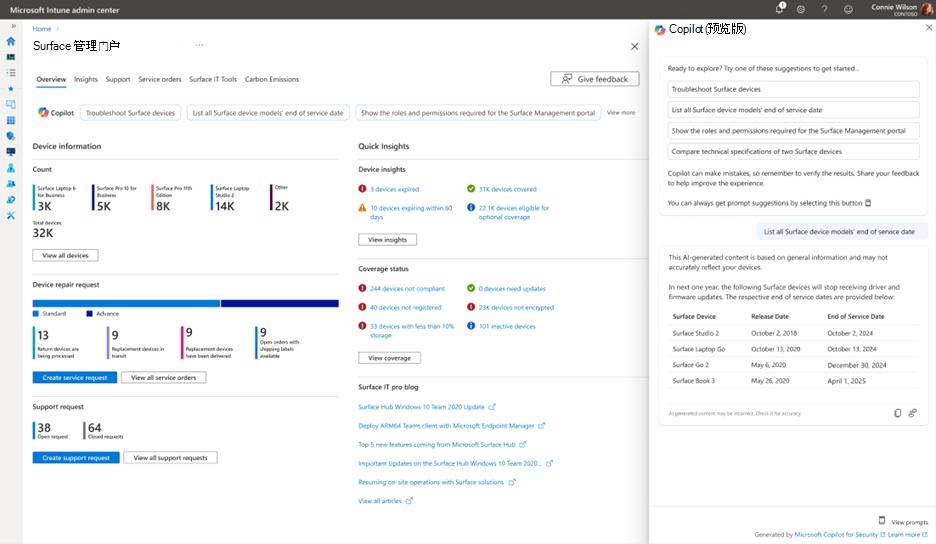Viewport: 936px width, 544px height.
Task: Select roles and permissions prompt chip
Action: point(478,113)
